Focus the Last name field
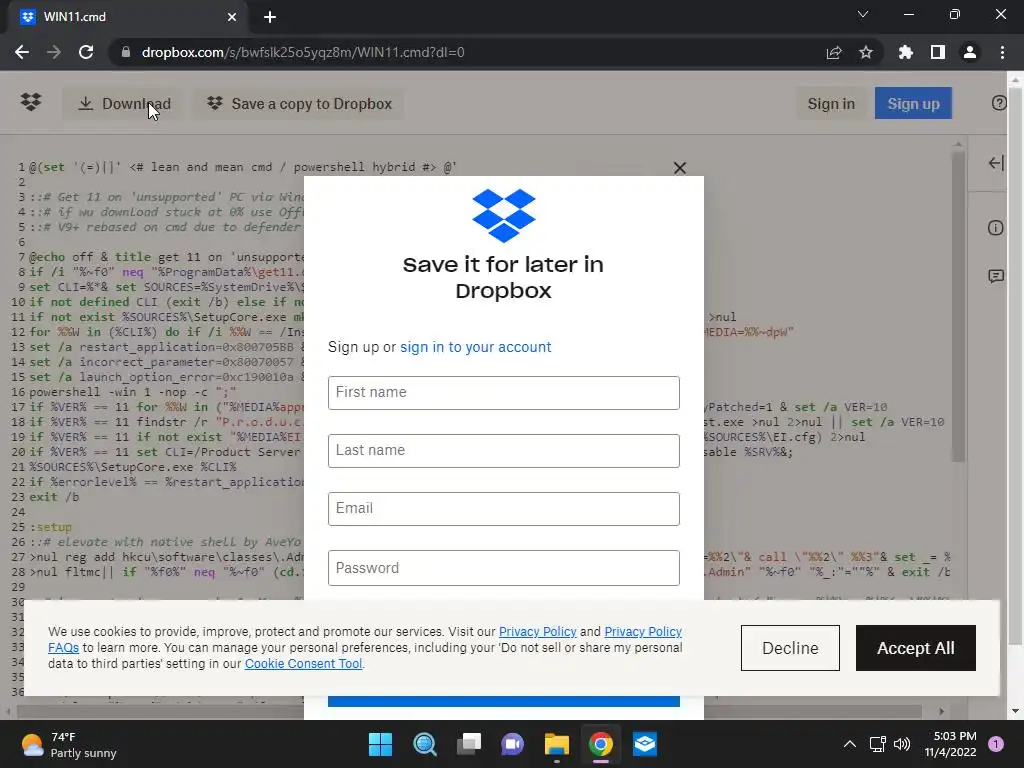This screenshot has height=768, width=1024. coord(504,451)
